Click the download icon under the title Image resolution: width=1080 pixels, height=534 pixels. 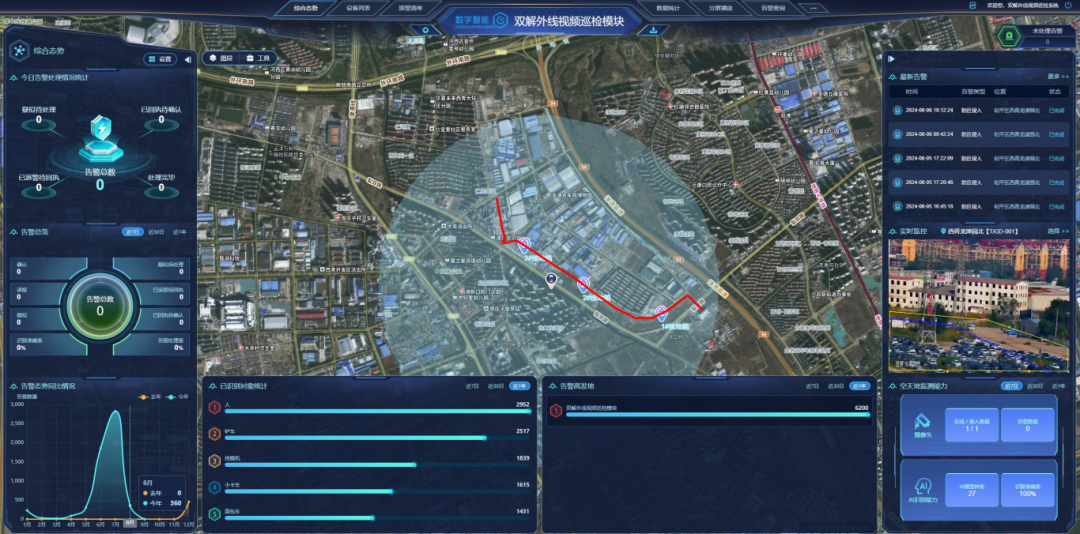653,30
